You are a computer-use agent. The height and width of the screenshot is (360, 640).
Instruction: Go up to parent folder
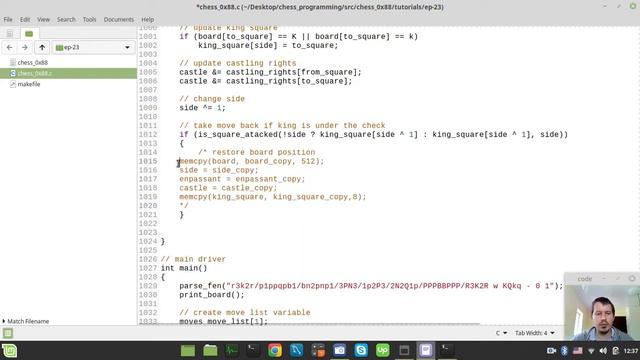pos(42,47)
